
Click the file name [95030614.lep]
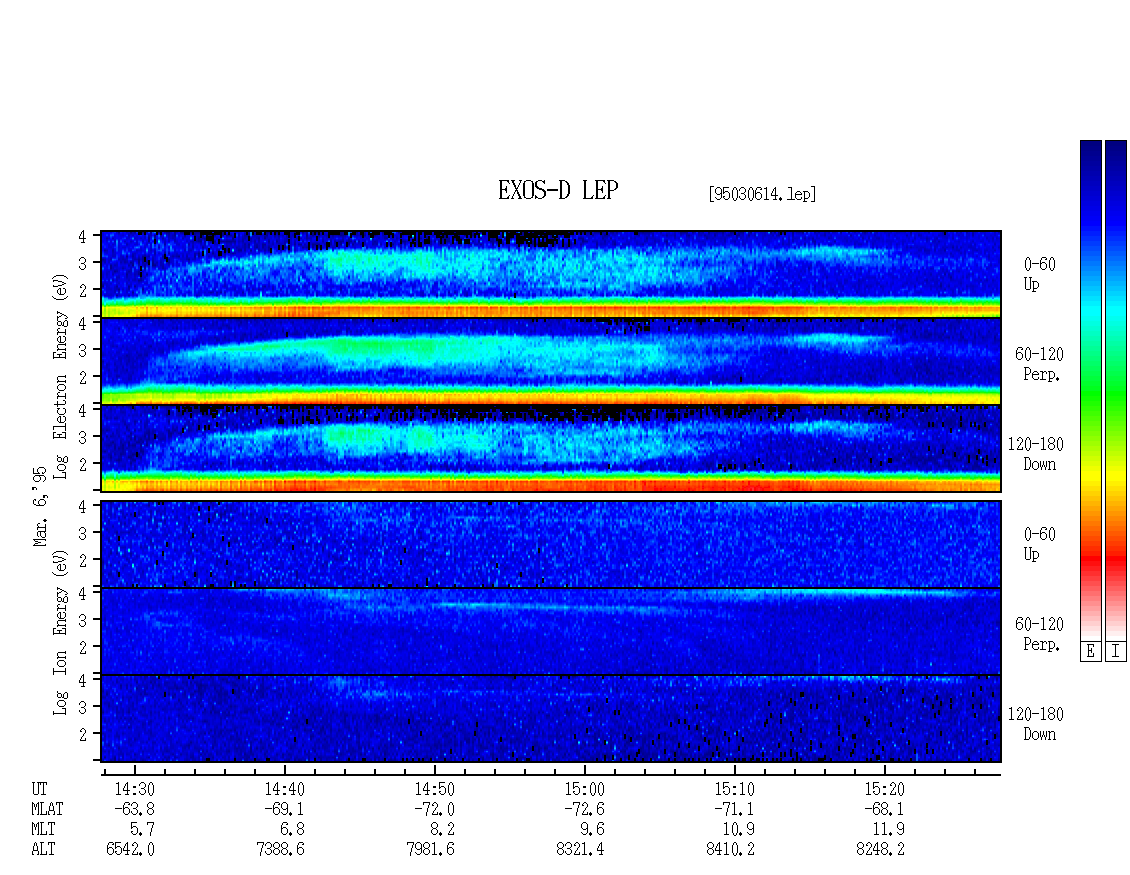pos(762,194)
